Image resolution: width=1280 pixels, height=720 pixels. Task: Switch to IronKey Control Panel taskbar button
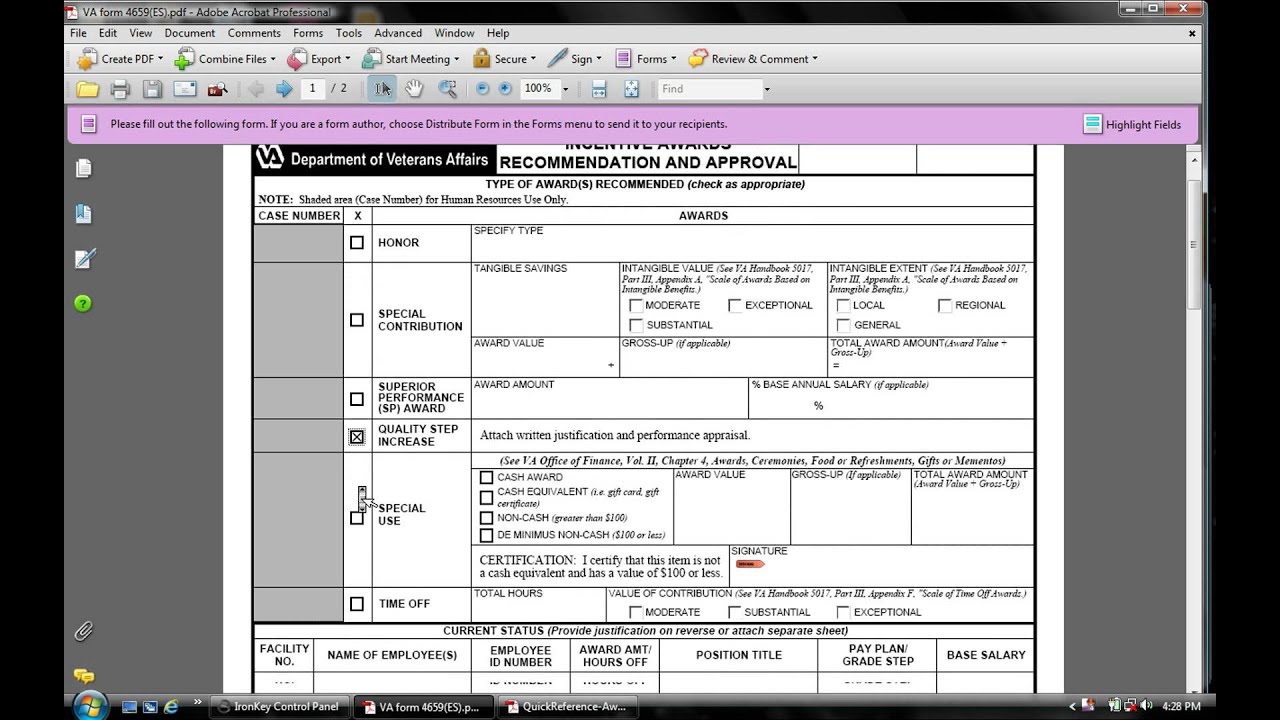pyautogui.click(x=279, y=706)
